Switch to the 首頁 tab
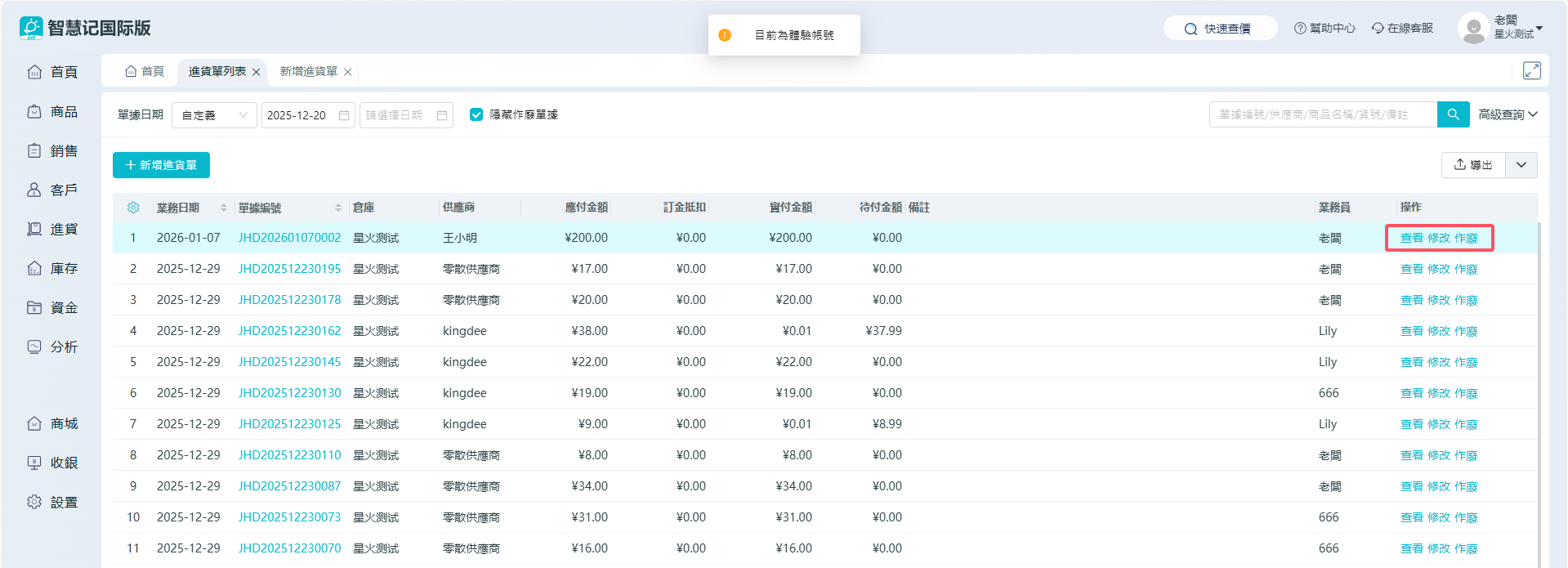The image size is (1568, 568). click(145, 72)
